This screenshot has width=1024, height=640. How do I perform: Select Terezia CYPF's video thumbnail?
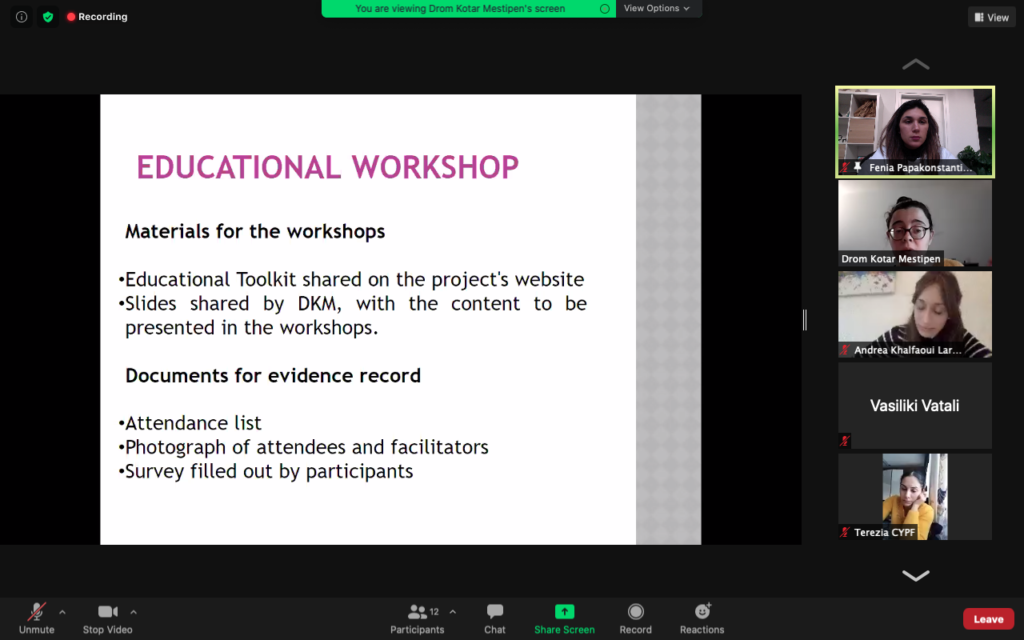click(x=915, y=496)
